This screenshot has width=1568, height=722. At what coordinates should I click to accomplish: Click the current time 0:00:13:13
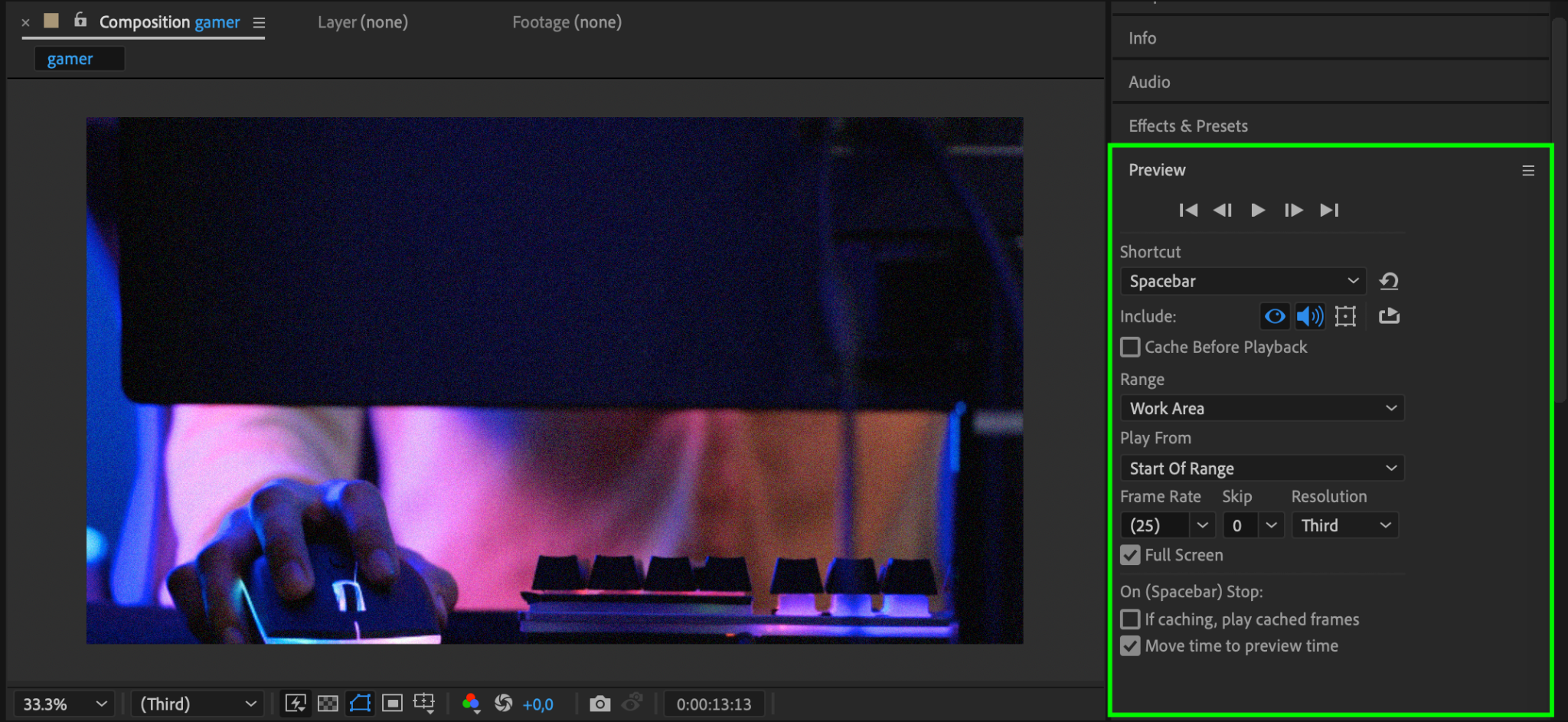[714, 704]
